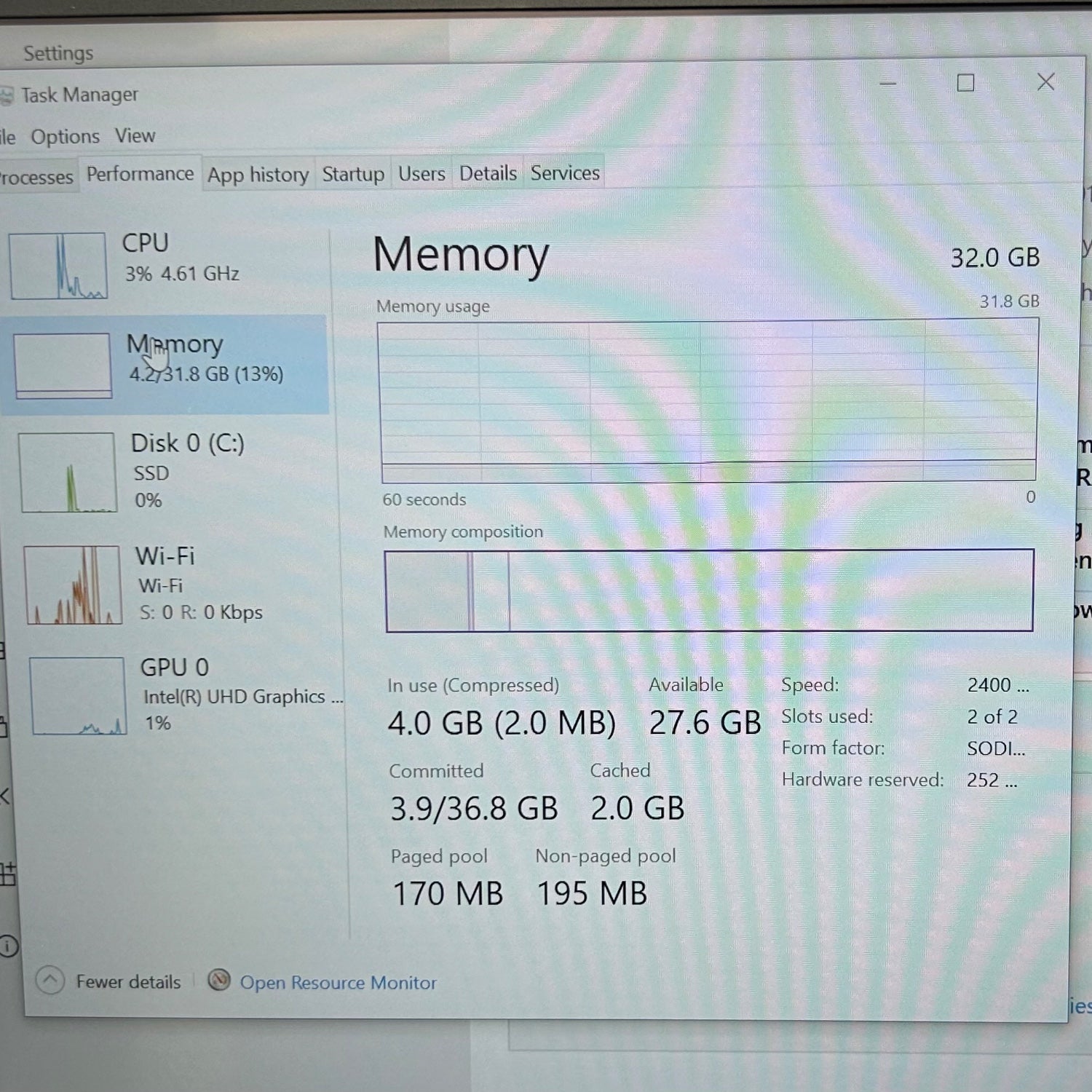1092x1092 pixels.
Task: Click the Fewer details chevron icon
Action: [x=50, y=980]
